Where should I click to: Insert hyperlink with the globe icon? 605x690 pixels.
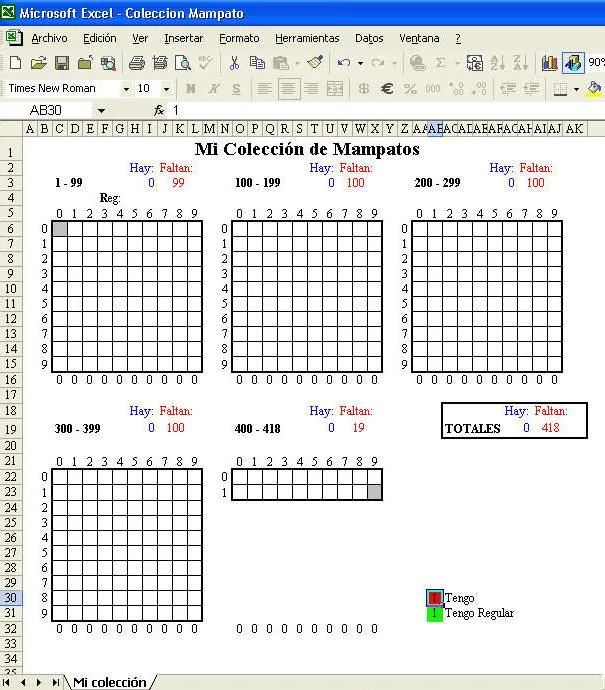pyautogui.click(x=417, y=63)
